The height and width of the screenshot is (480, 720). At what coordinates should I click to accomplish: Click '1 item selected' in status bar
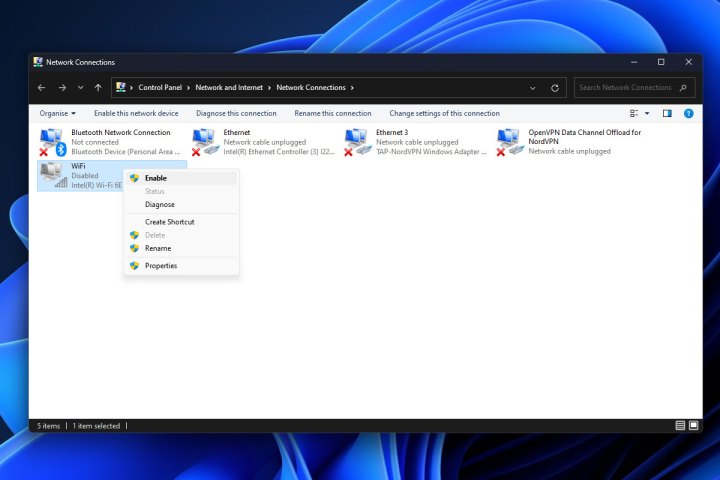[x=96, y=426]
